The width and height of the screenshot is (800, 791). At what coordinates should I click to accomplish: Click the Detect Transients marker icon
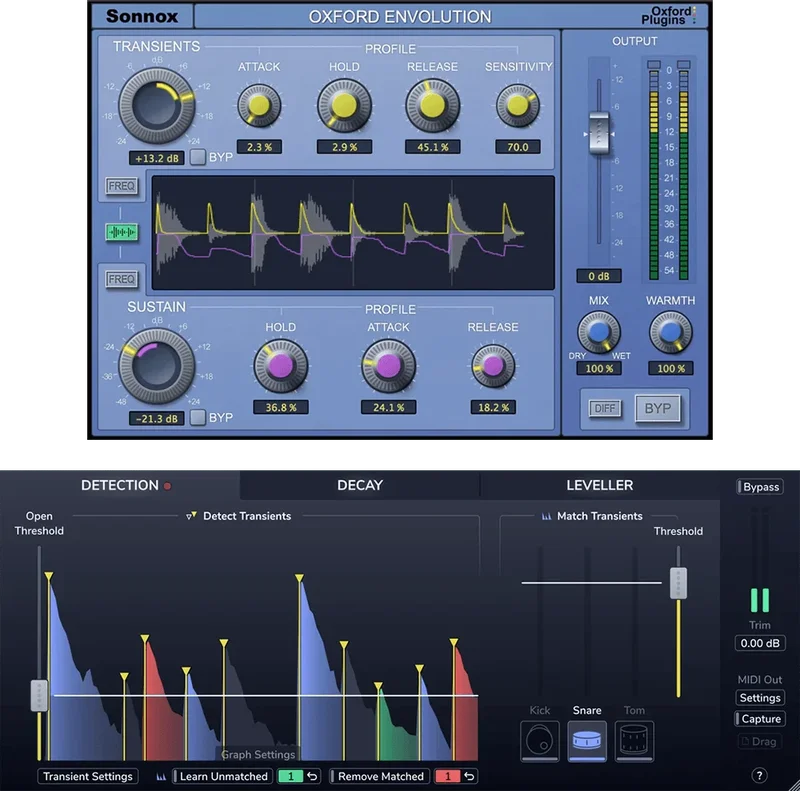(x=191, y=516)
